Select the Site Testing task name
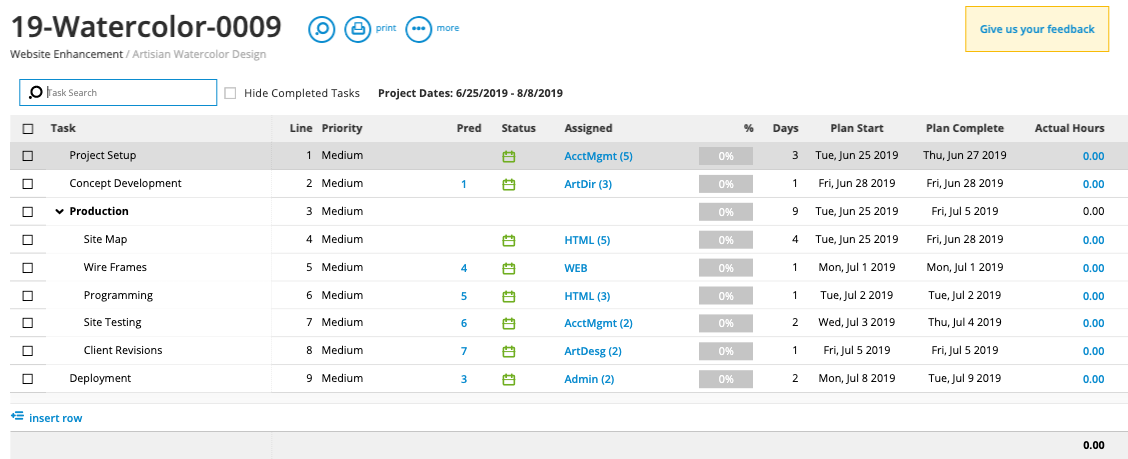1128x459 pixels. [x=112, y=322]
